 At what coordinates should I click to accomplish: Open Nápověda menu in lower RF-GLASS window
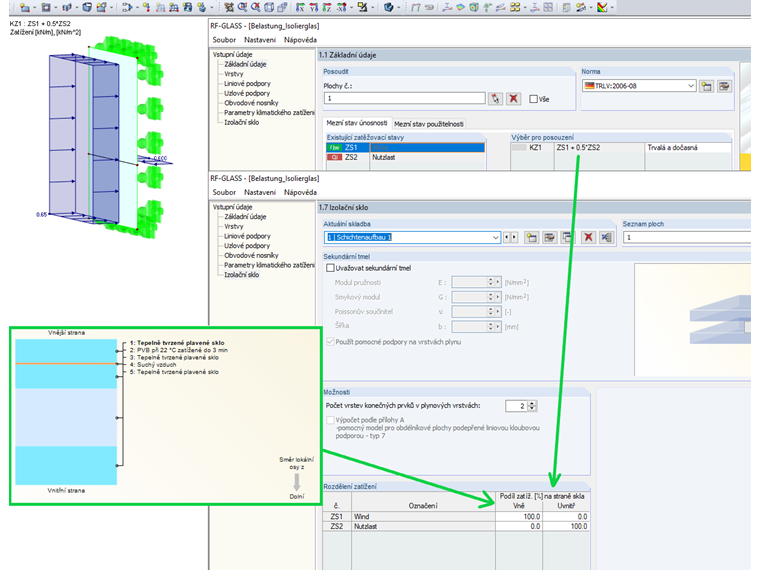pos(300,192)
